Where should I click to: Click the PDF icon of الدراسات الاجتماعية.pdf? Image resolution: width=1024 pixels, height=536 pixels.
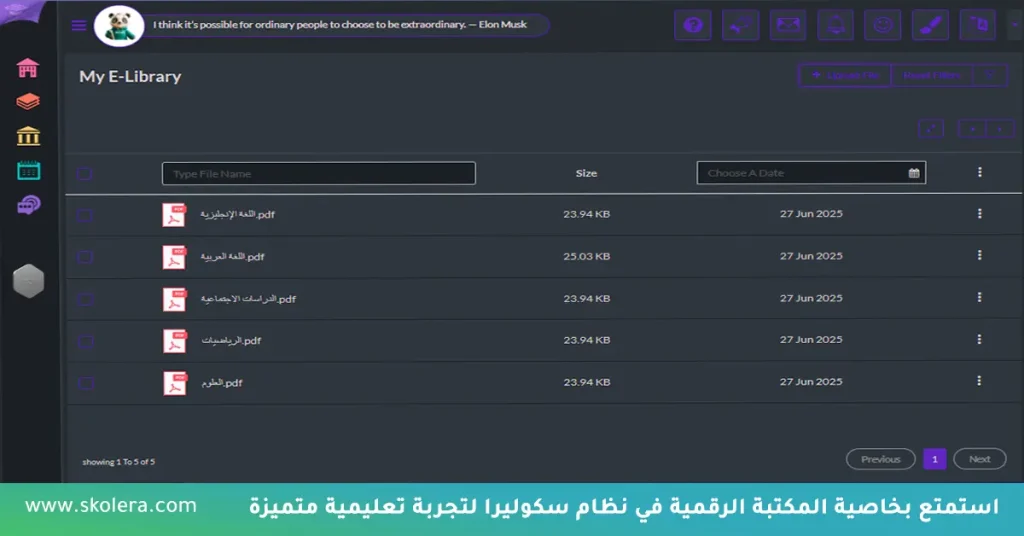click(x=174, y=300)
